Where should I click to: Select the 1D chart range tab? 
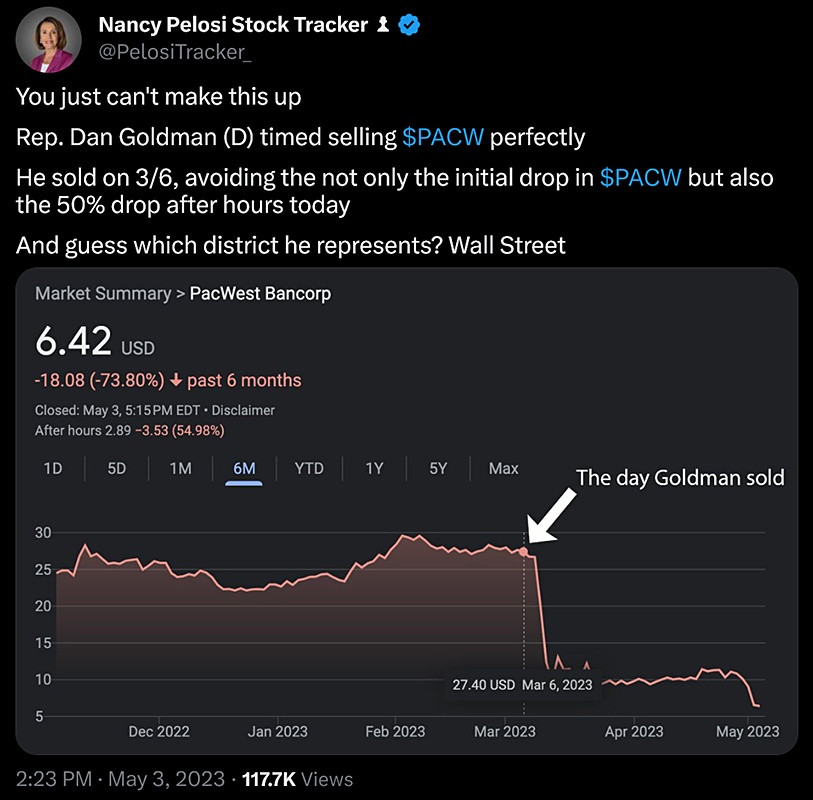coord(53,469)
